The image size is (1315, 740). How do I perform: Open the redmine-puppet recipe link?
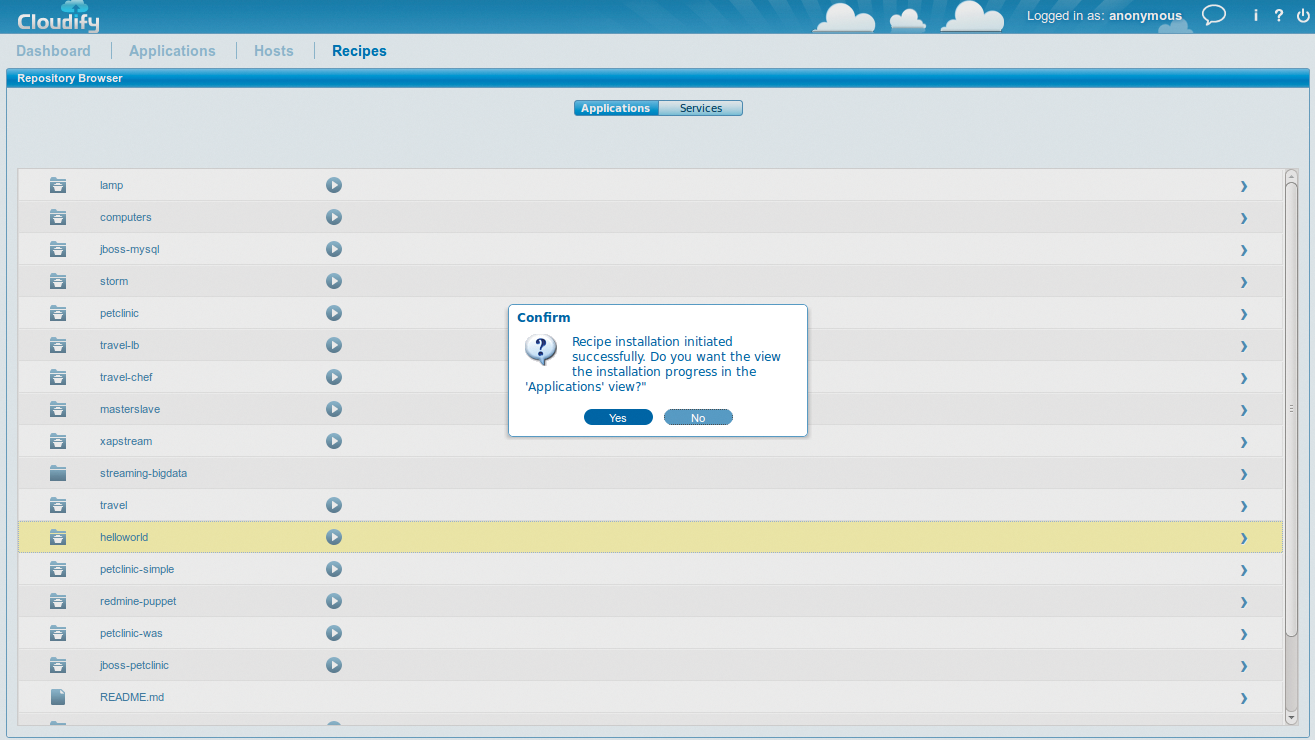click(x=137, y=601)
